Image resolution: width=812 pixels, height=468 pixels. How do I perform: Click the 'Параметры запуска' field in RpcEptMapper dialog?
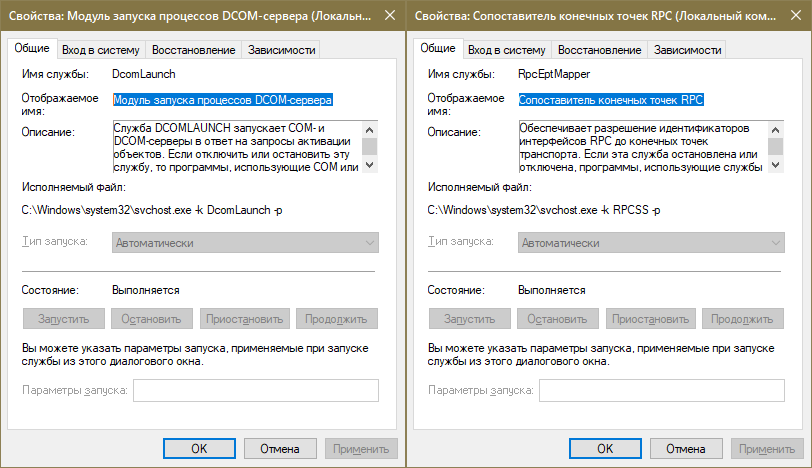tap(661, 390)
